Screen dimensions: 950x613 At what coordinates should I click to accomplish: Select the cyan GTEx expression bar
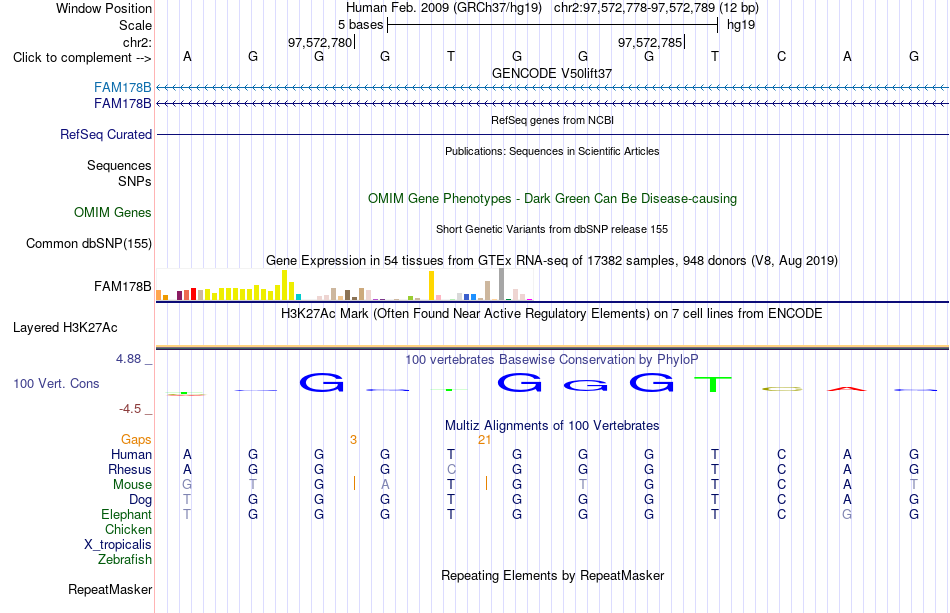pyautogui.click(x=298, y=297)
